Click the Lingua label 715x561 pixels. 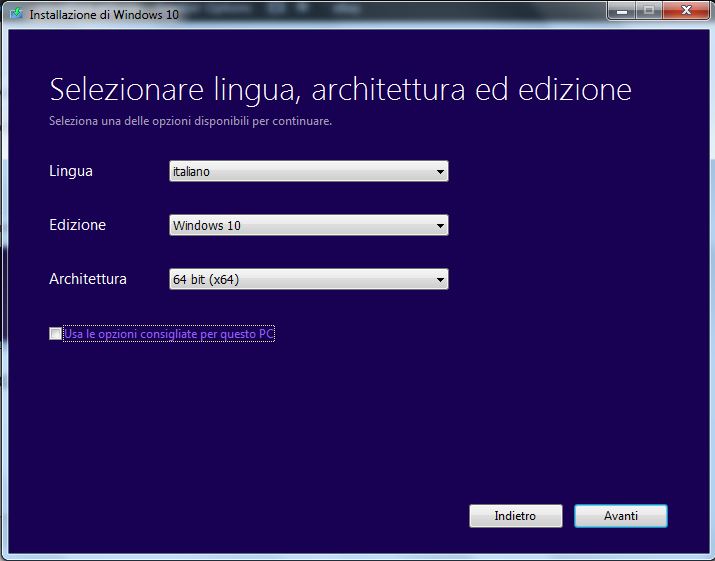click(x=71, y=171)
